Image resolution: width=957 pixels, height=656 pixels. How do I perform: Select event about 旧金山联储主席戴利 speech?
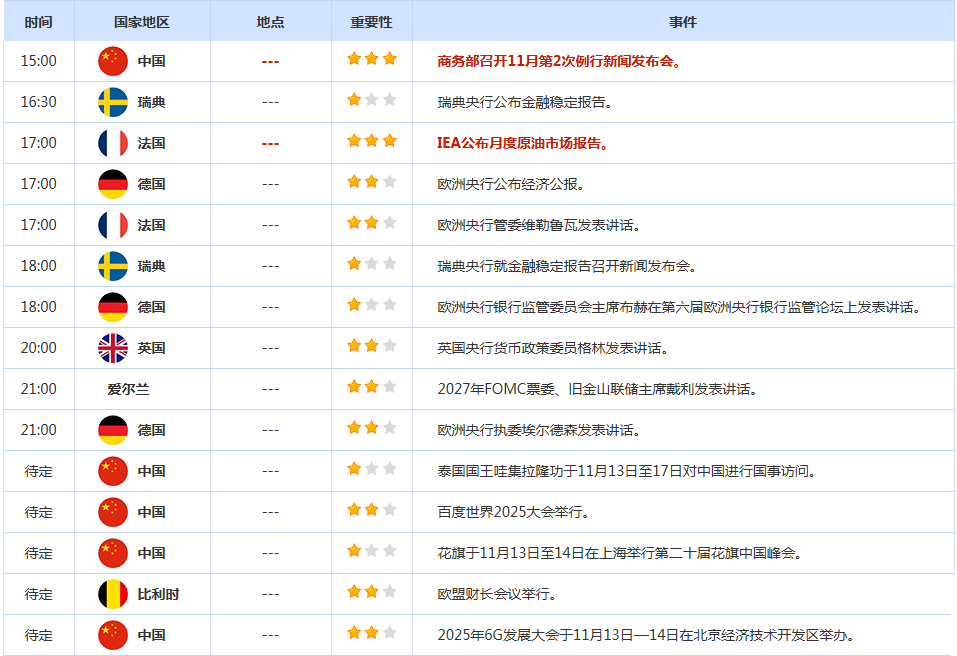tap(598, 389)
